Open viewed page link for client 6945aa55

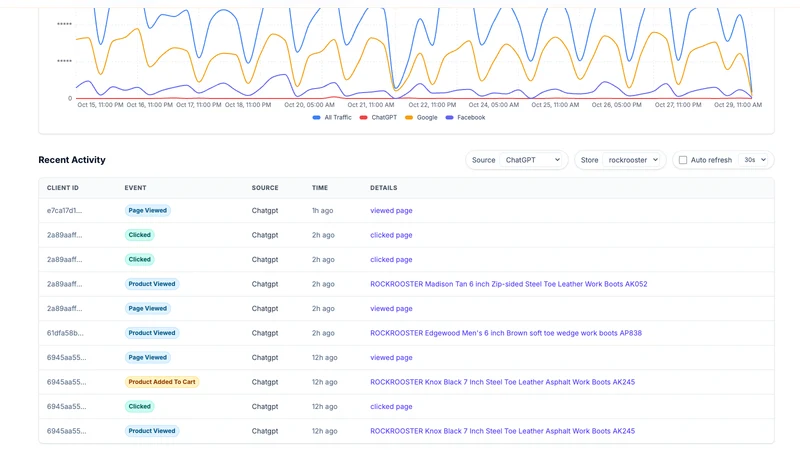pos(391,358)
